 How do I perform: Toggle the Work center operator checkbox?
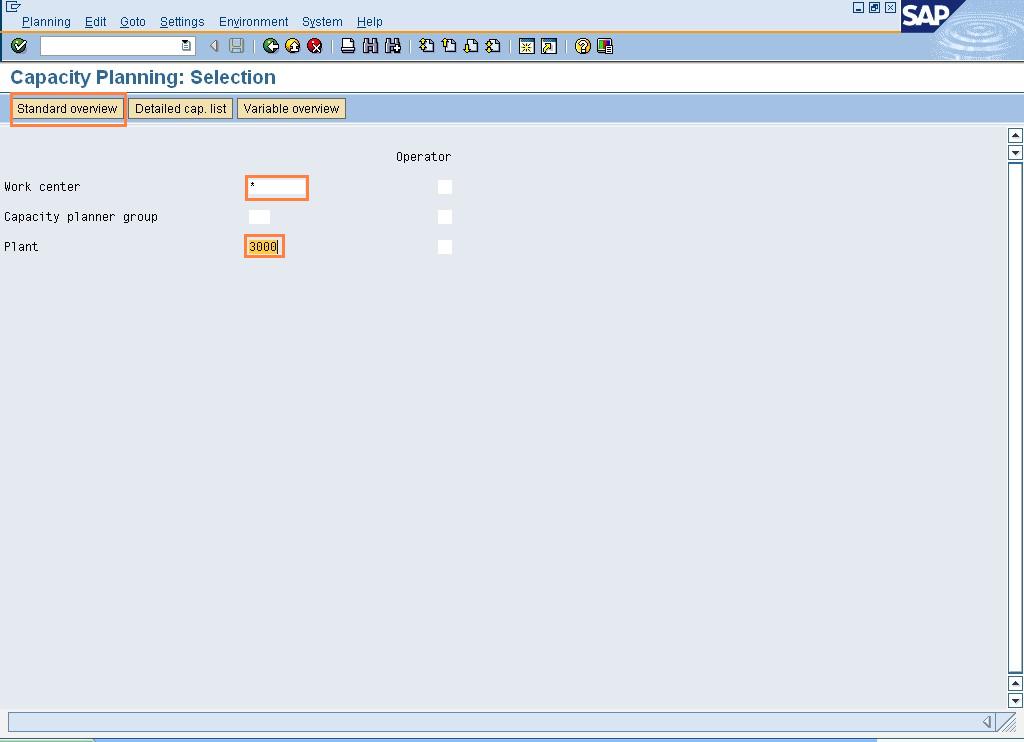(445, 187)
